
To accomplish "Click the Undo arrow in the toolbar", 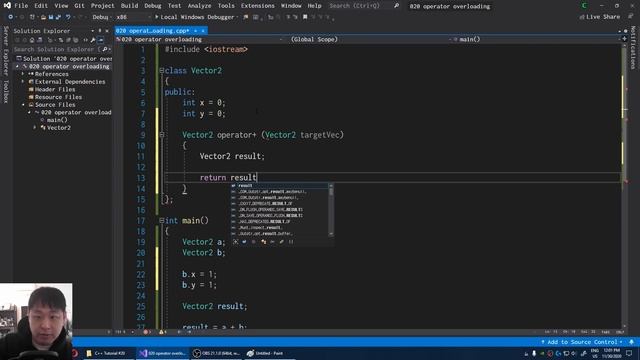I will [x=68, y=17].
